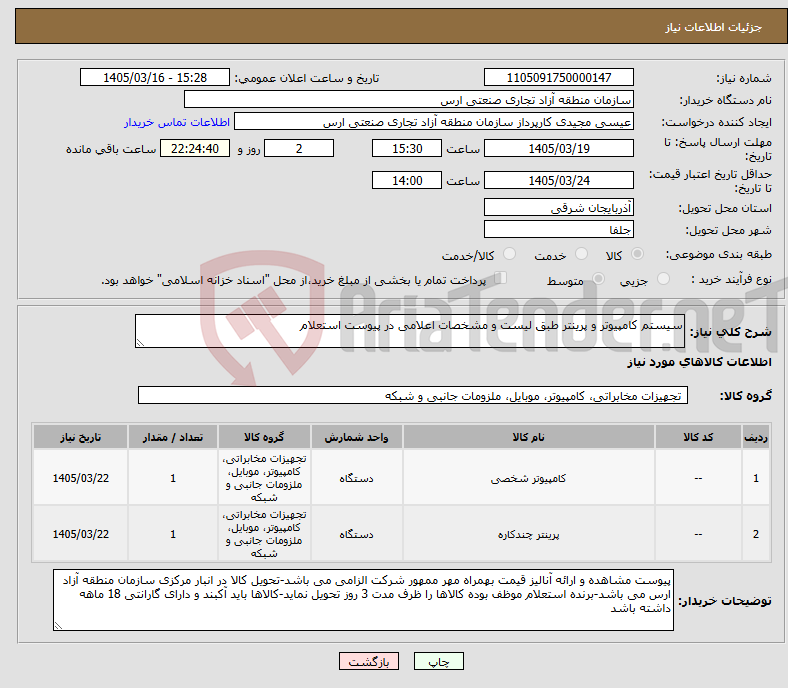This screenshot has width=788, height=688.
Task: Click the کد کالا column header
Action: pyautogui.click(x=698, y=437)
